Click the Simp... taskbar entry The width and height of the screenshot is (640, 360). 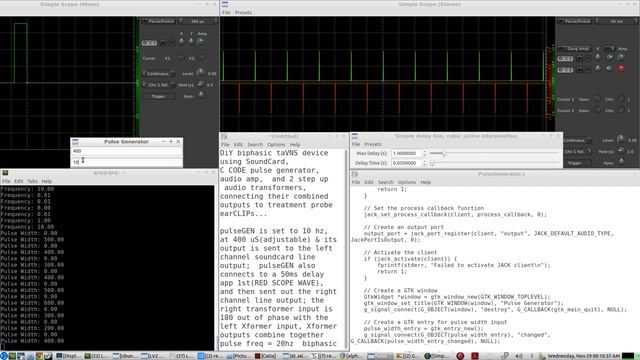436,356
